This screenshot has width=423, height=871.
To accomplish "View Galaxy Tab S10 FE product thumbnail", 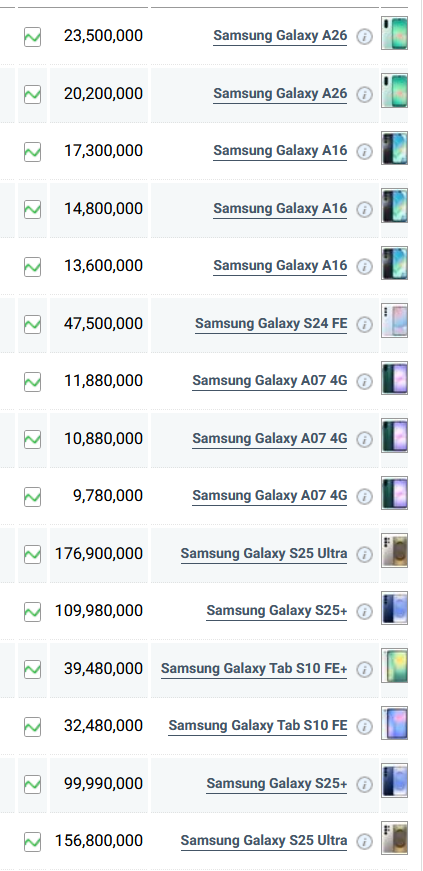I will 394,723.
